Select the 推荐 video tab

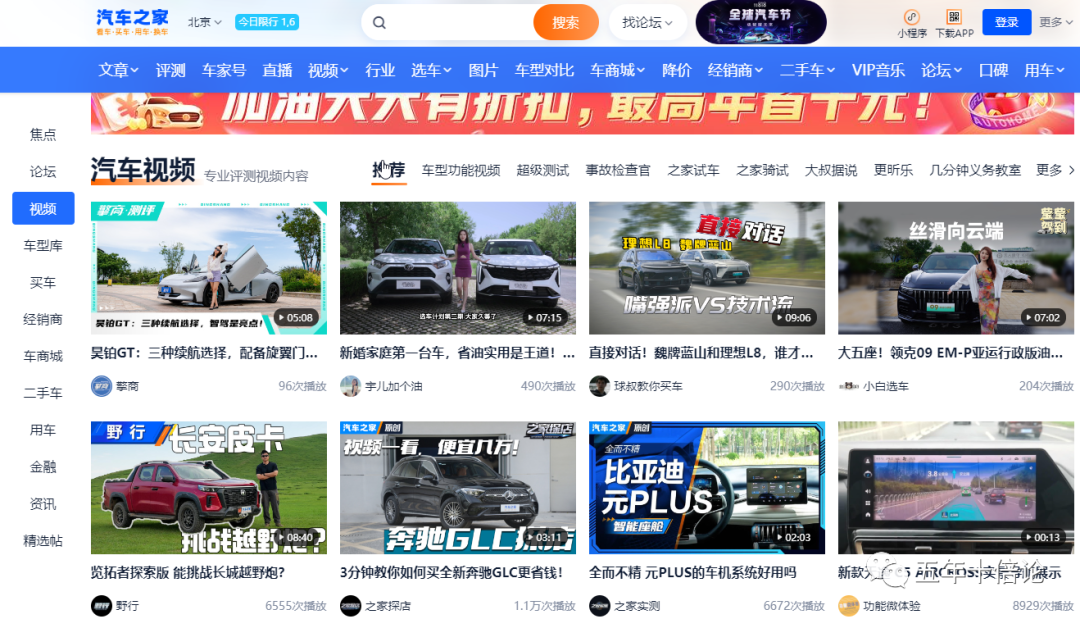pyautogui.click(x=389, y=170)
